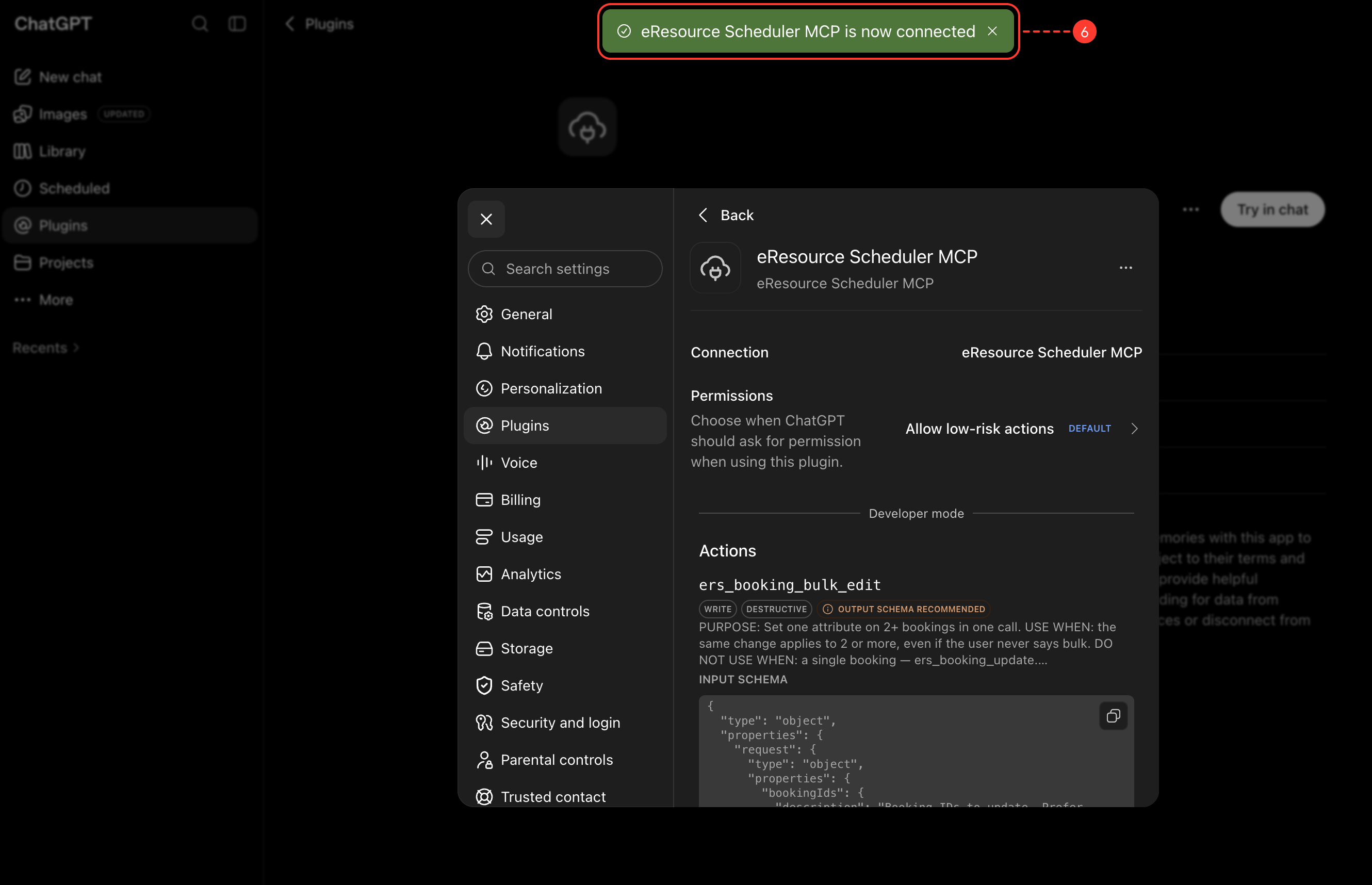Viewport: 1372px width, 885px height.
Task: Open Notifications settings
Action: point(565,351)
